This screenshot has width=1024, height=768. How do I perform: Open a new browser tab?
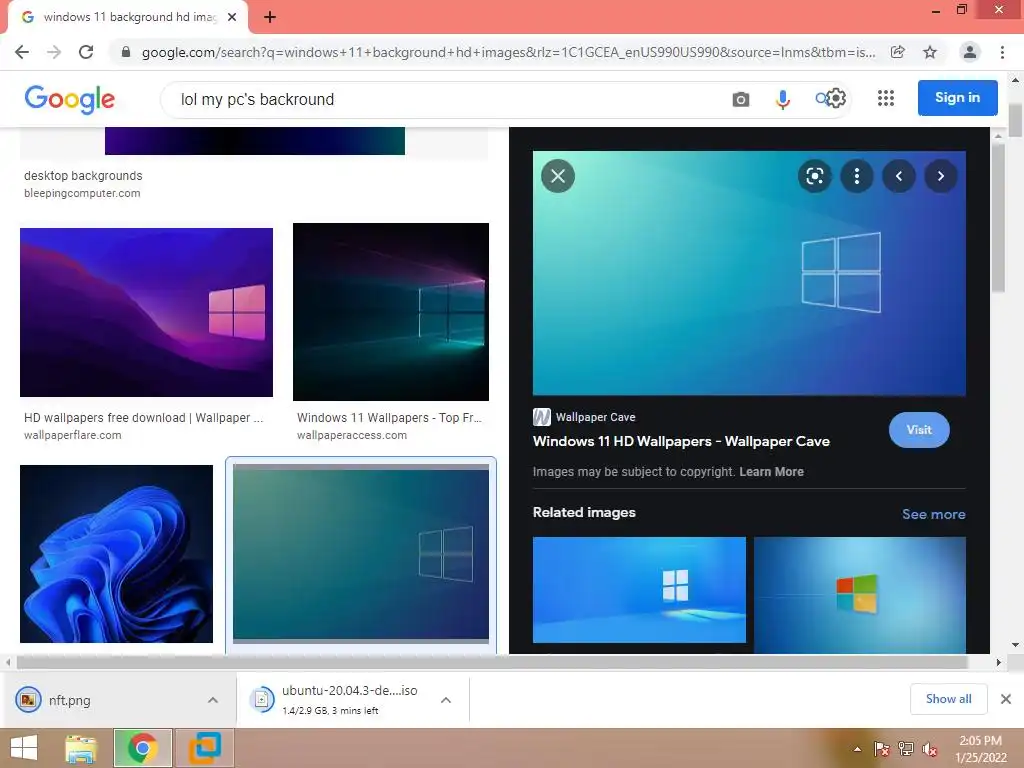coord(270,17)
